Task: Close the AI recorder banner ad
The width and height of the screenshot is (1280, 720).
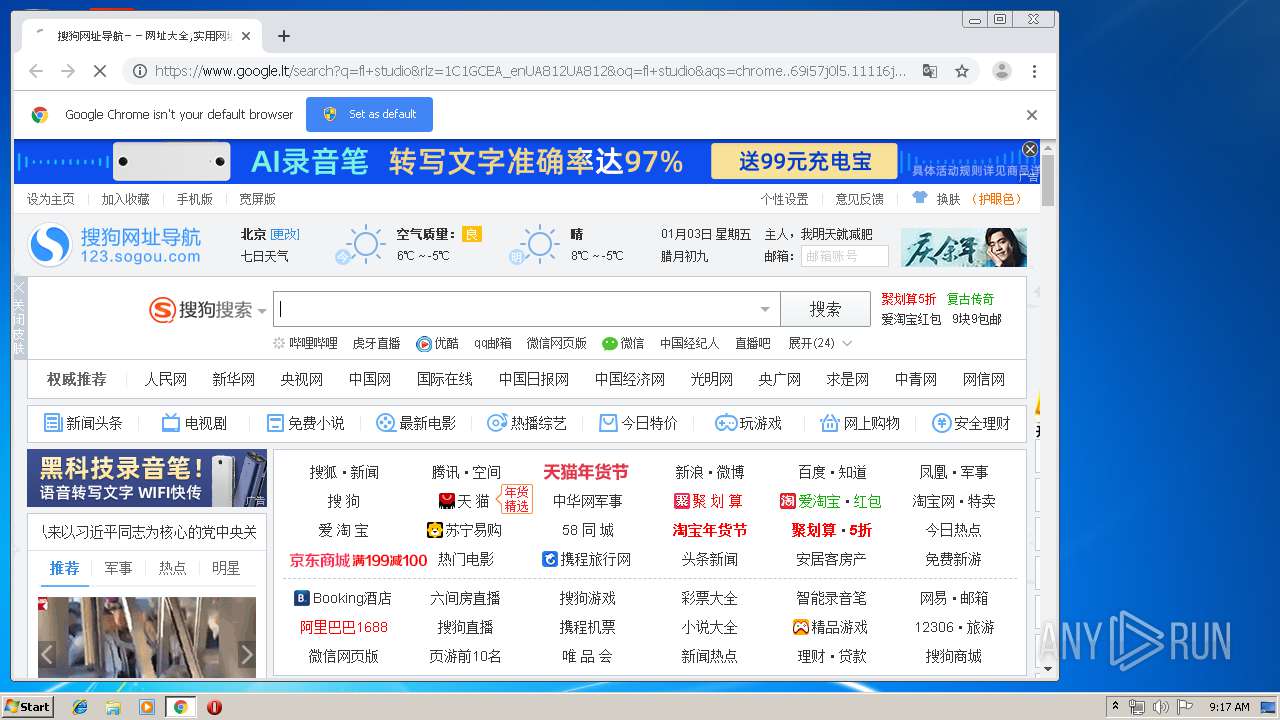Action: click(1030, 149)
